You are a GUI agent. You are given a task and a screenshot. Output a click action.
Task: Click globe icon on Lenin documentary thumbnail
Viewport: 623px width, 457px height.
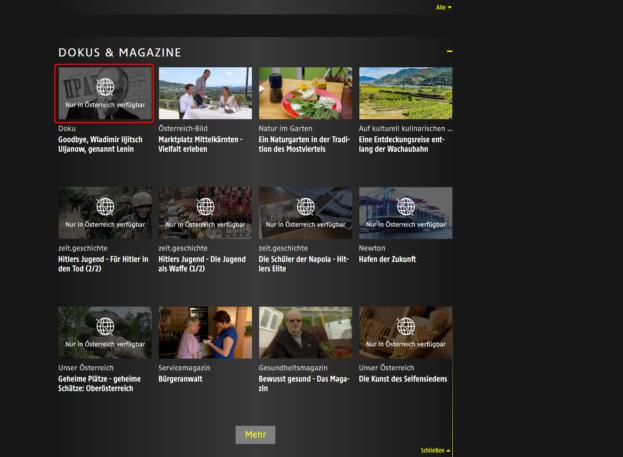pos(105,87)
